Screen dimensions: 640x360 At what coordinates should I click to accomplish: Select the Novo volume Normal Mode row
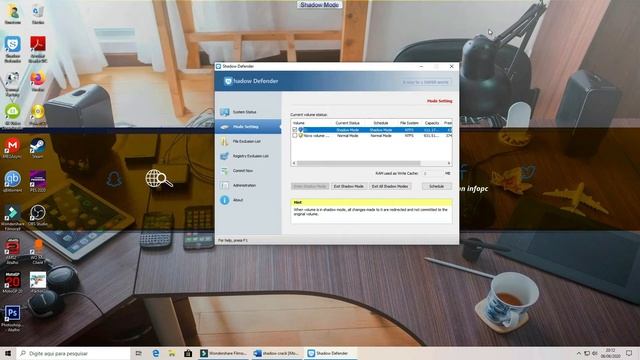pos(371,136)
